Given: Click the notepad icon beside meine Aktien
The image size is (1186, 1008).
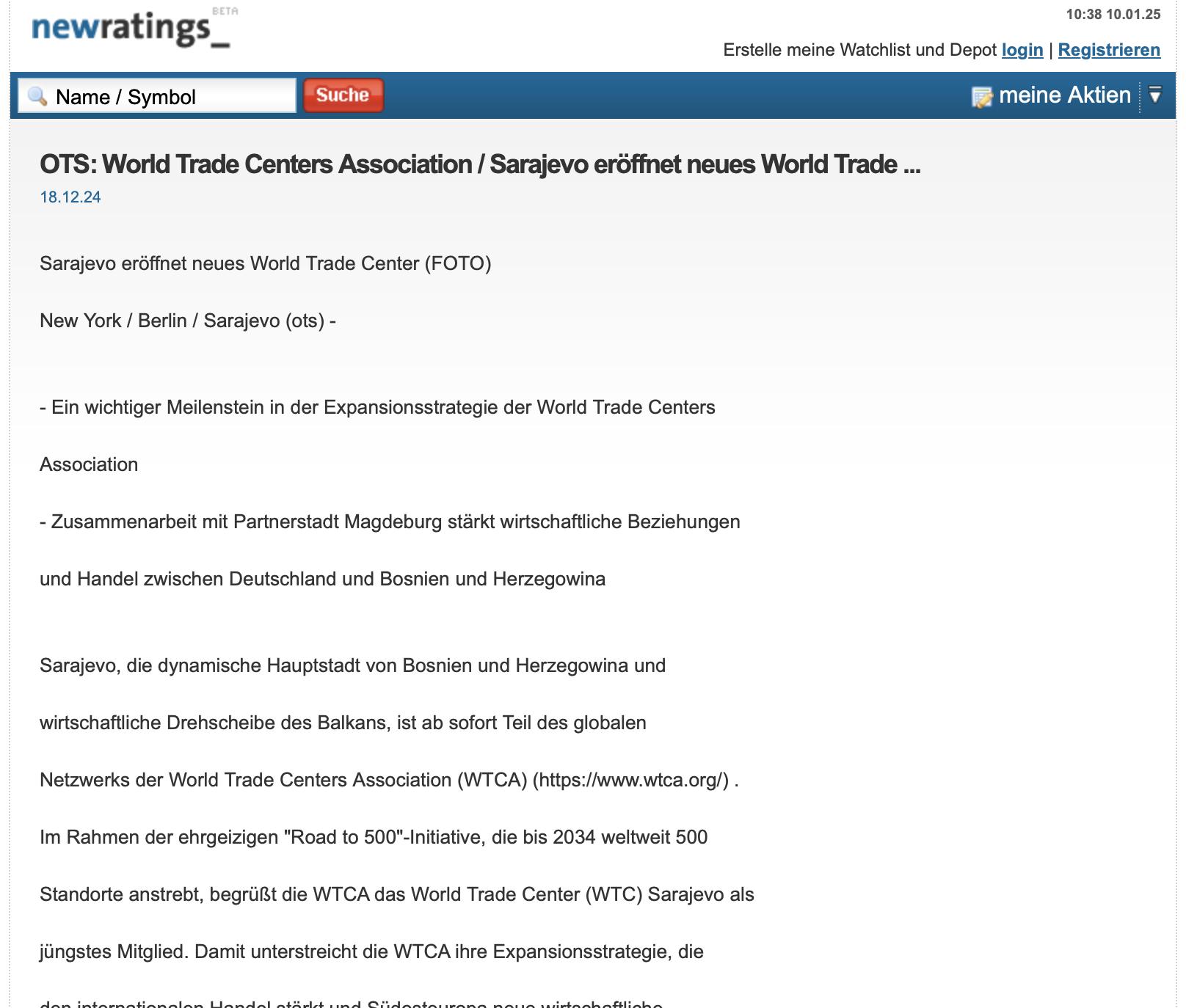Looking at the screenshot, I should tap(981, 96).
